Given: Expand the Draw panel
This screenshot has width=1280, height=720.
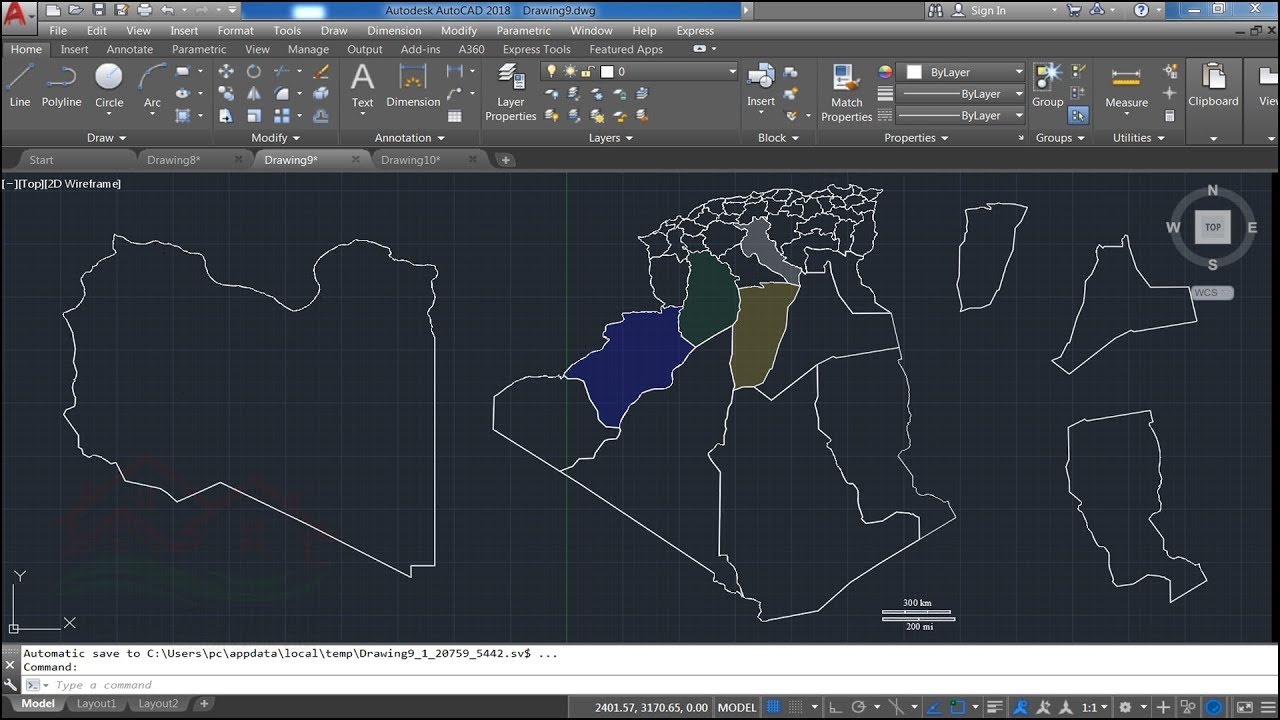Looking at the screenshot, I should 107,138.
